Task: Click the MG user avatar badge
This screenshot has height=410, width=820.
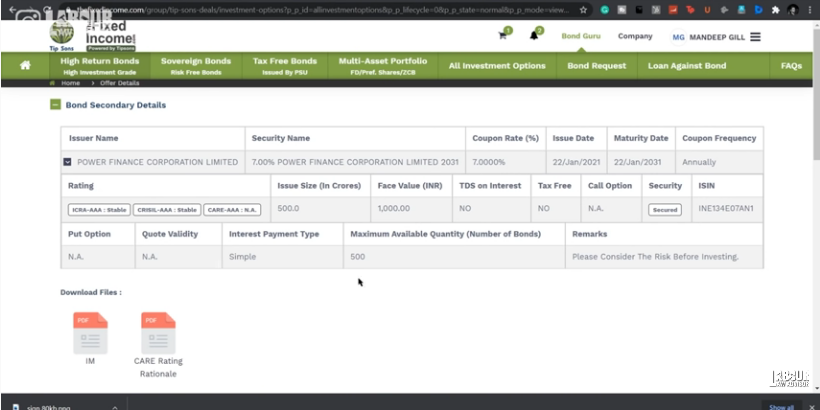Action: [x=678, y=37]
